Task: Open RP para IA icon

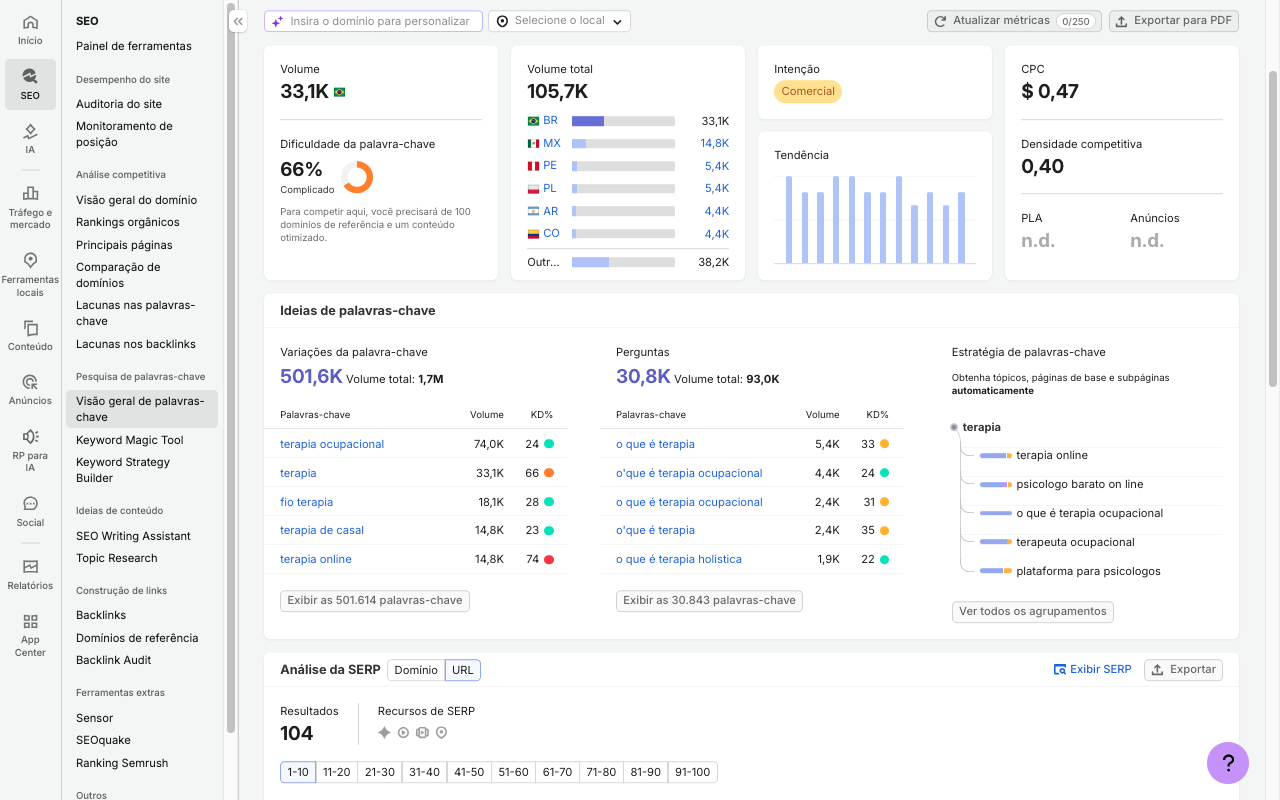Action: click(30, 449)
